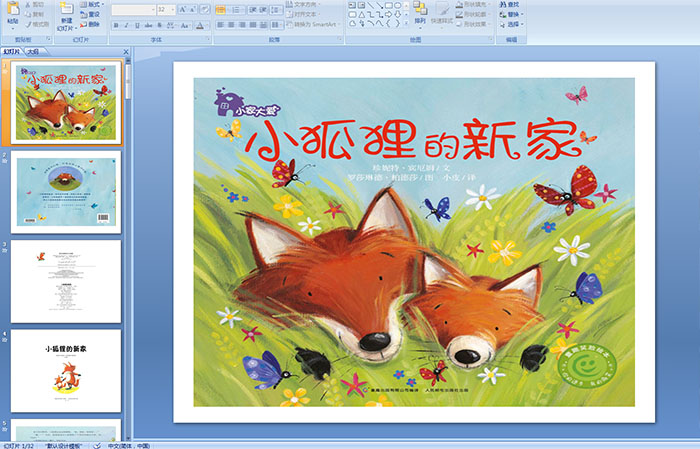Viewport: 700px width, 449px height.
Task: Select the Down Arrow block shape
Action: point(398,15)
